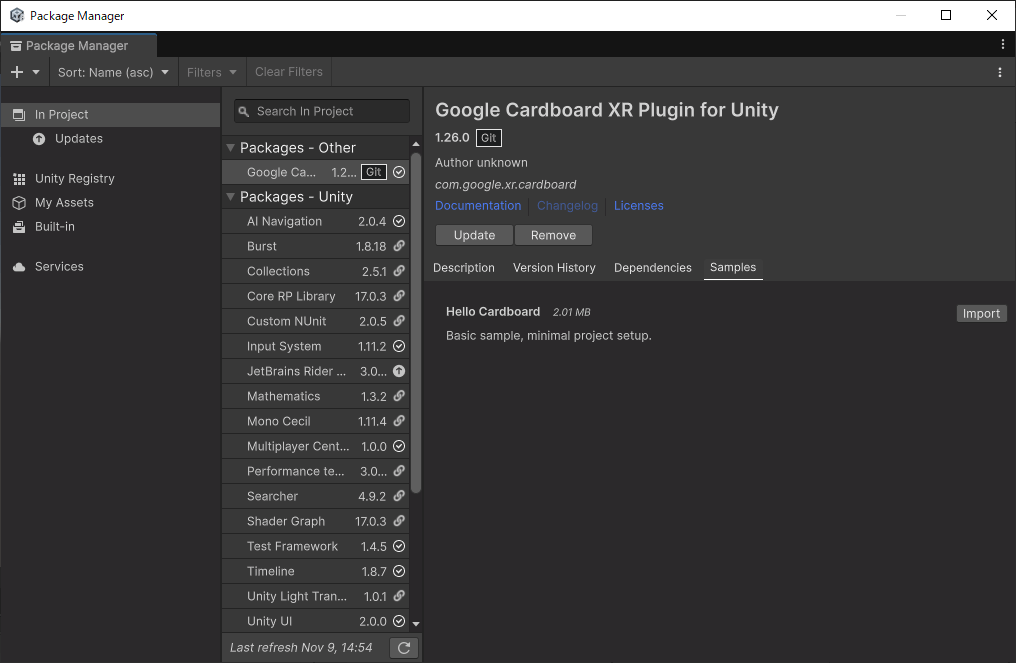Click dependency link icon for Searcher
Screen dimensions: 1016x663
[399, 496]
